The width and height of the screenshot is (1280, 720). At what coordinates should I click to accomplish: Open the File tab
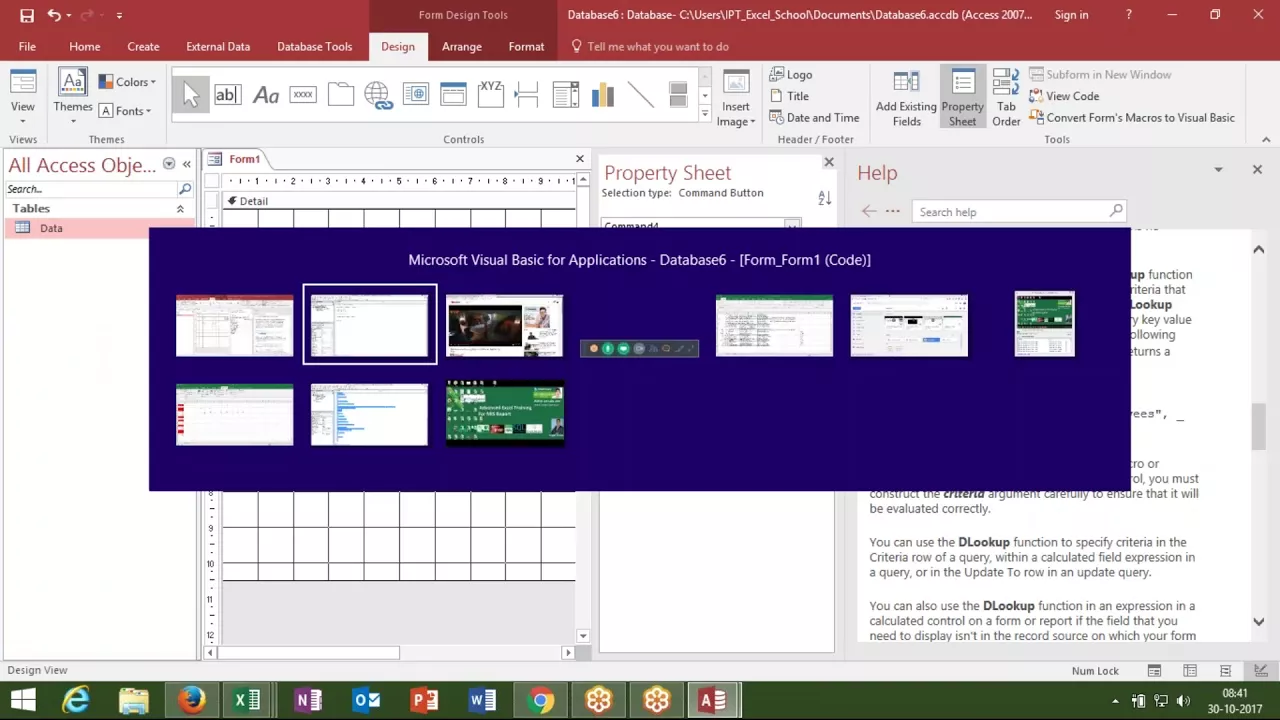point(27,46)
